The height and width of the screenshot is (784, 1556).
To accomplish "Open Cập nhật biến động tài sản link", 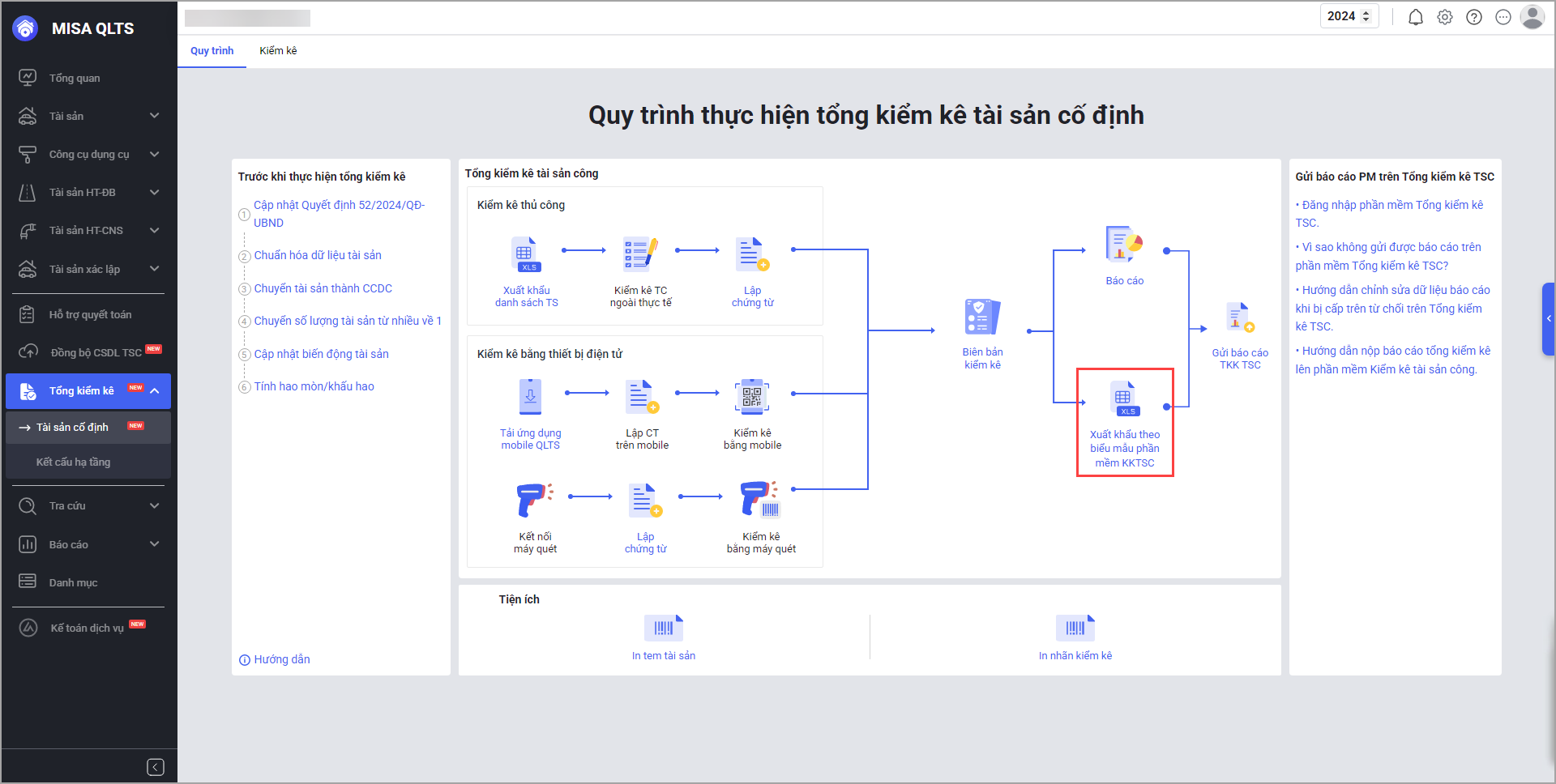I will (x=321, y=354).
